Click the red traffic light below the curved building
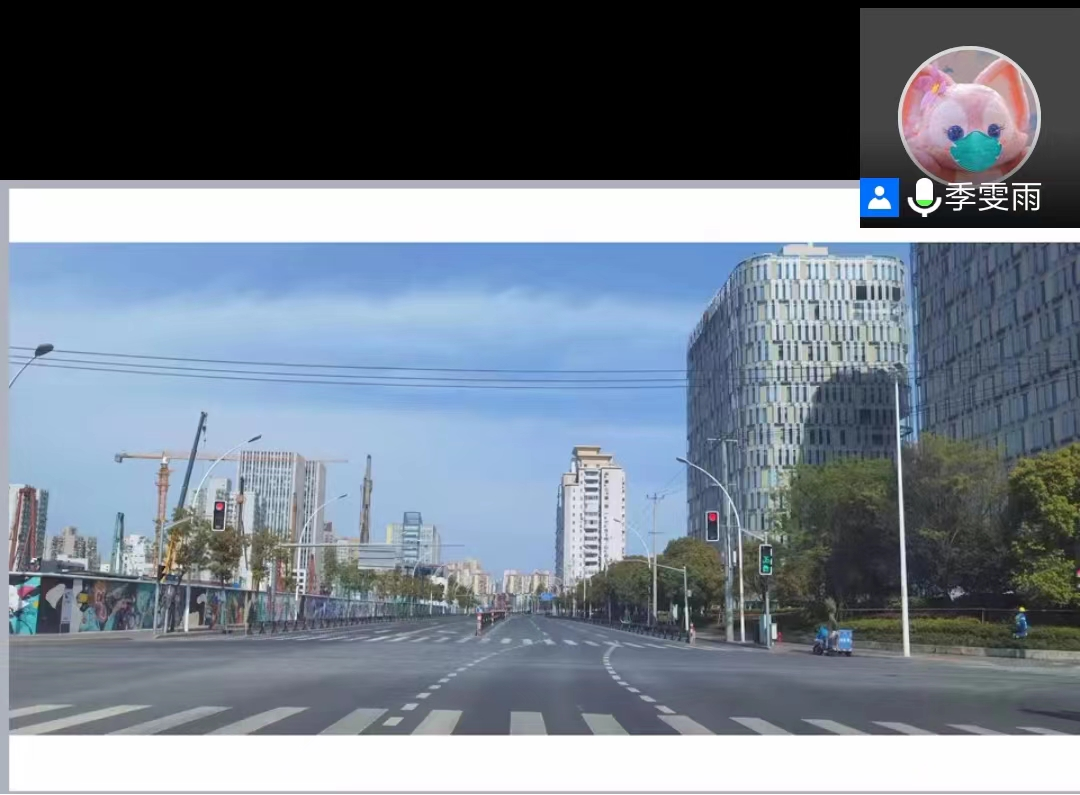1080x795 pixels. (712, 526)
